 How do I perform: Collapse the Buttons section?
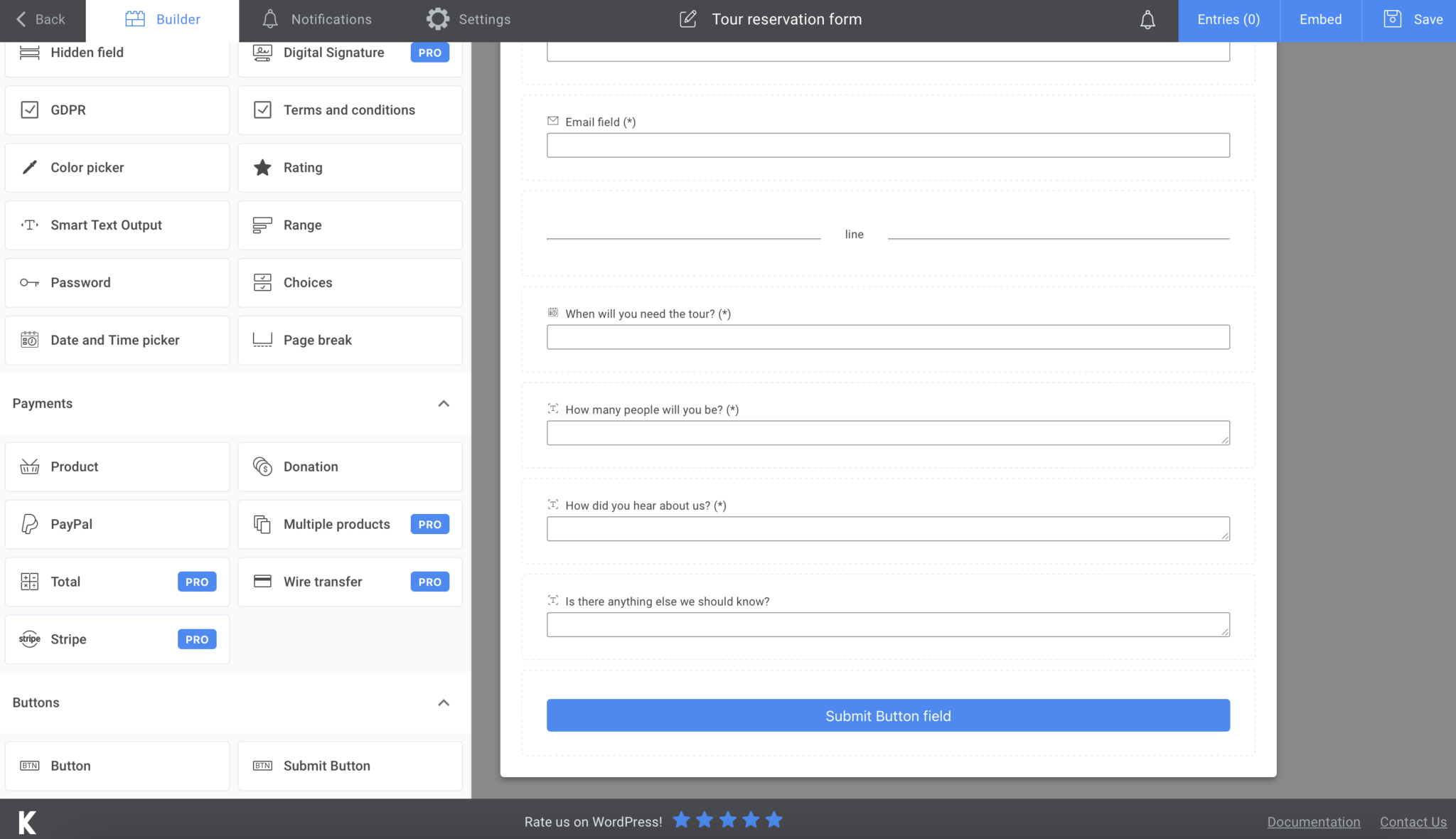[444, 702]
